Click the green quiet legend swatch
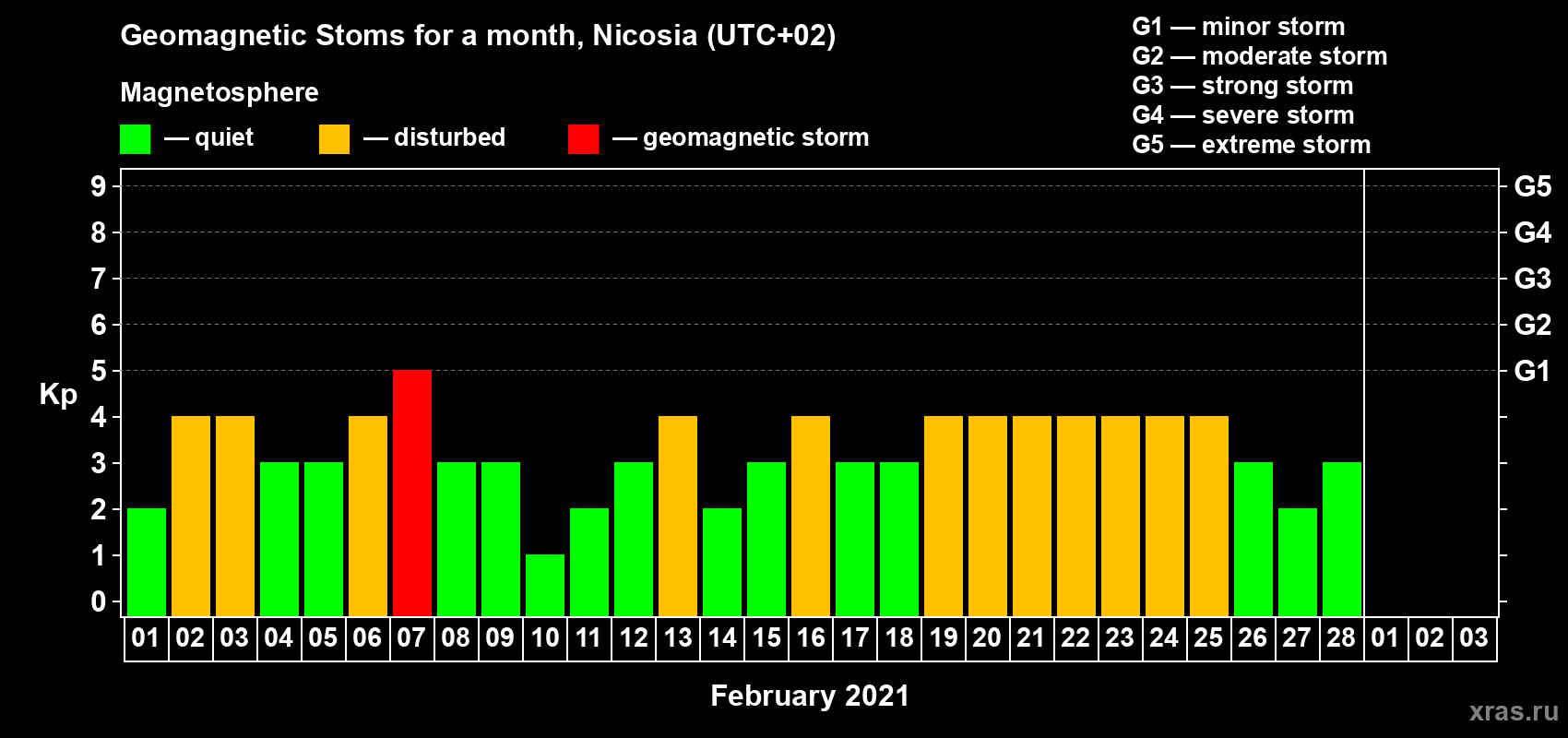The height and width of the screenshot is (738, 1568). pos(135,139)
